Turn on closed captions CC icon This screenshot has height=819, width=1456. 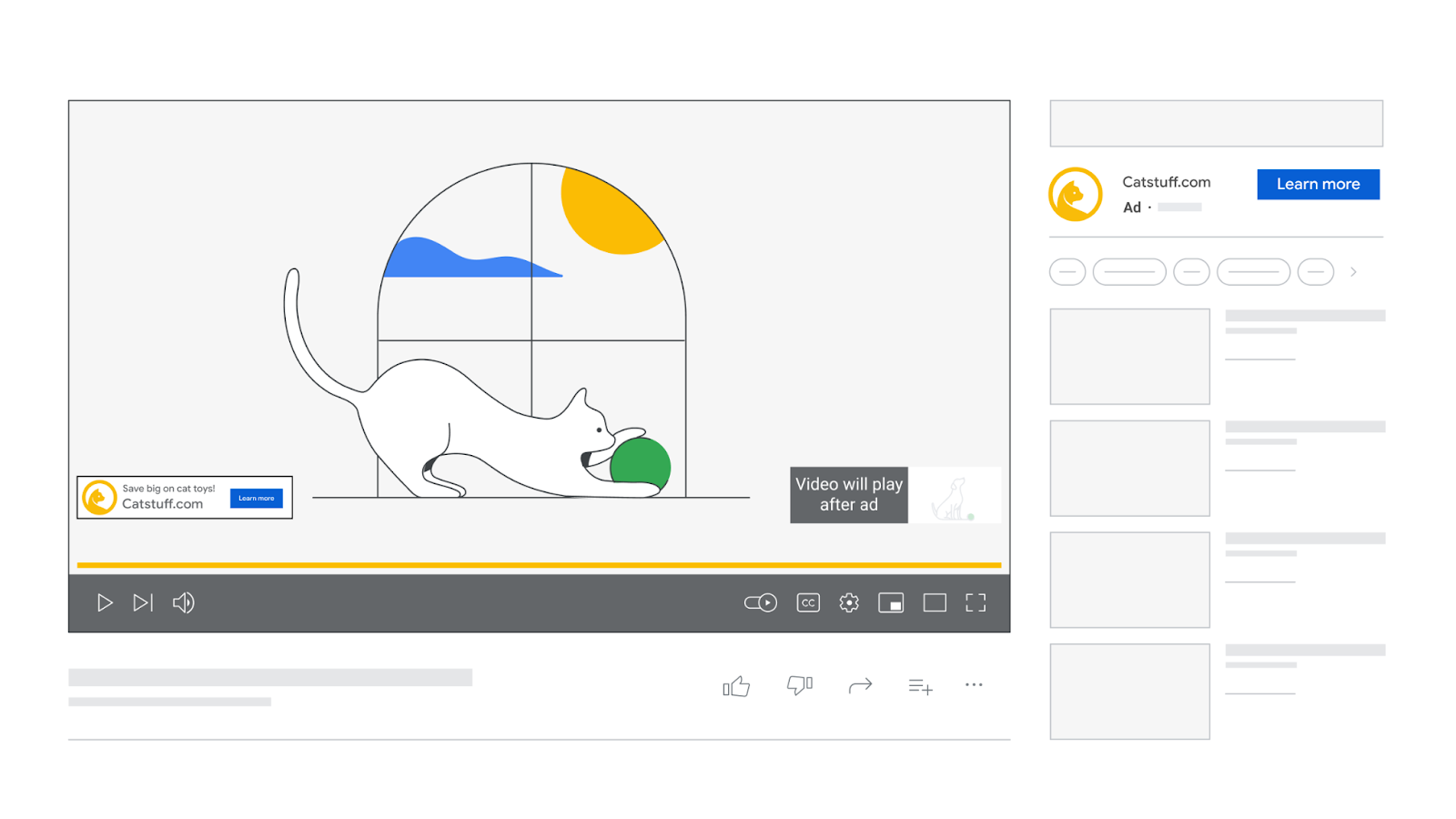click(808, 602)
